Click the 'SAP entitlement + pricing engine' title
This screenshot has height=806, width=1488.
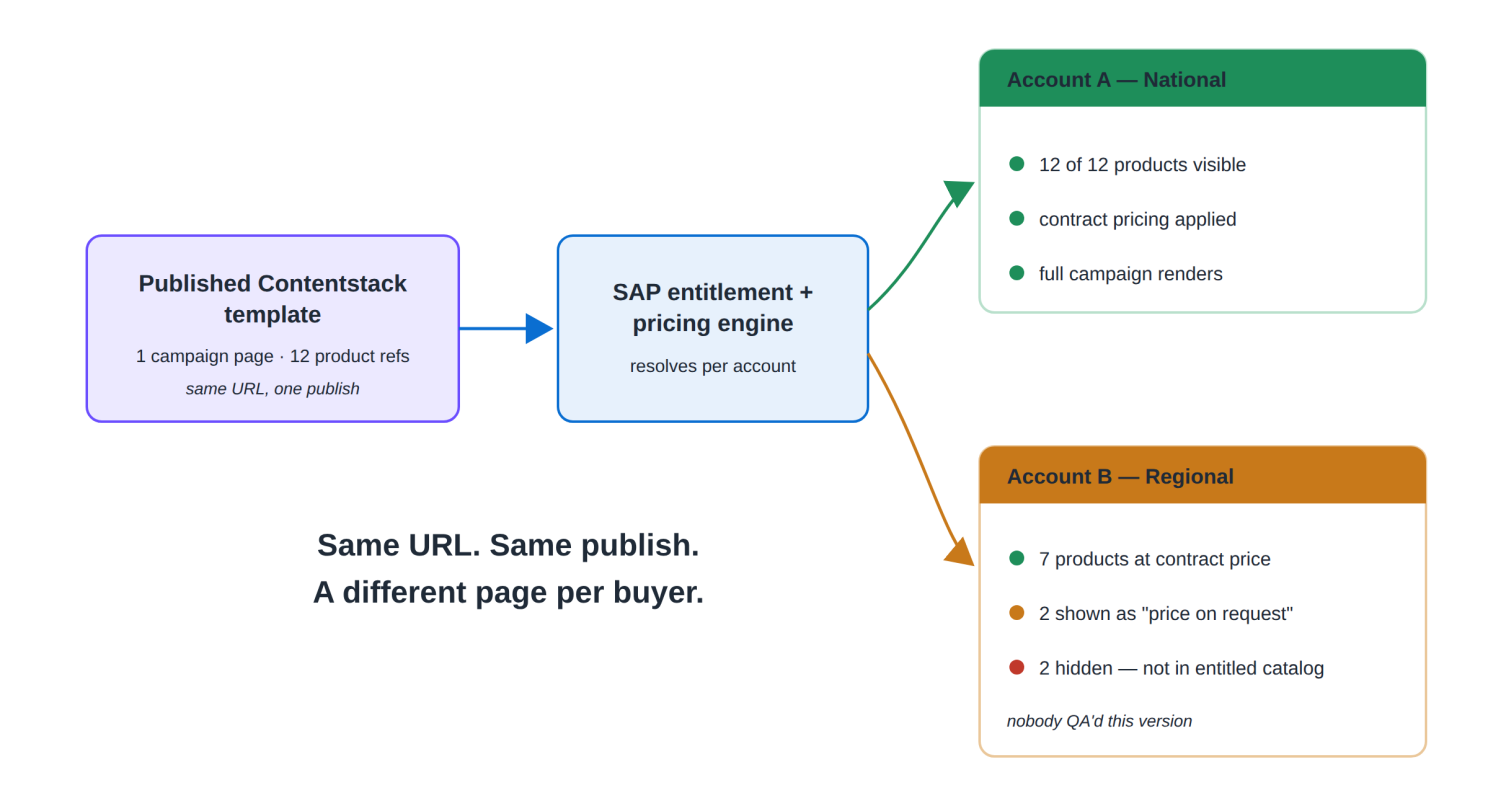click(x=712, y=308)
